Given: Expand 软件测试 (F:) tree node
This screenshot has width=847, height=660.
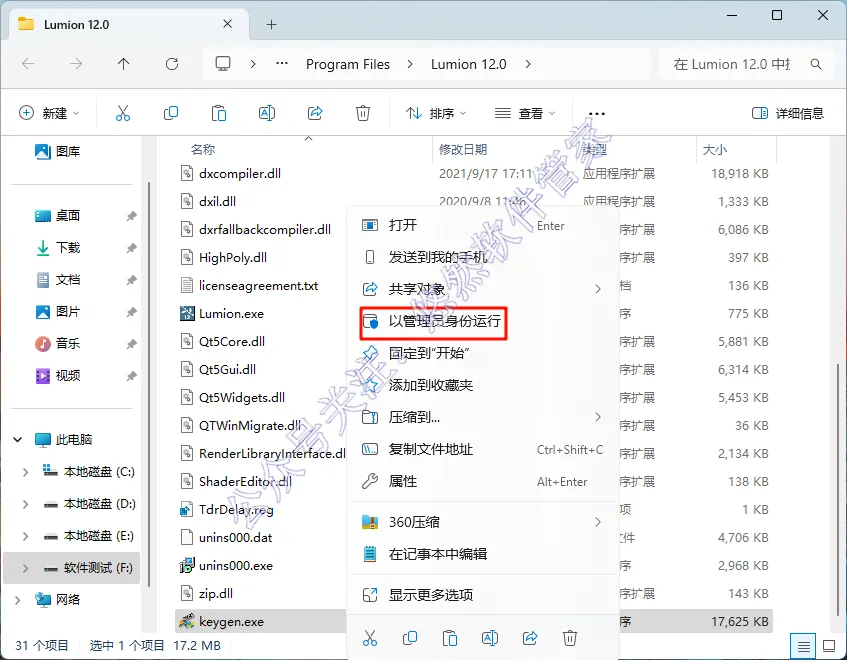Looking at the screenshot, I should click(25, 568).
